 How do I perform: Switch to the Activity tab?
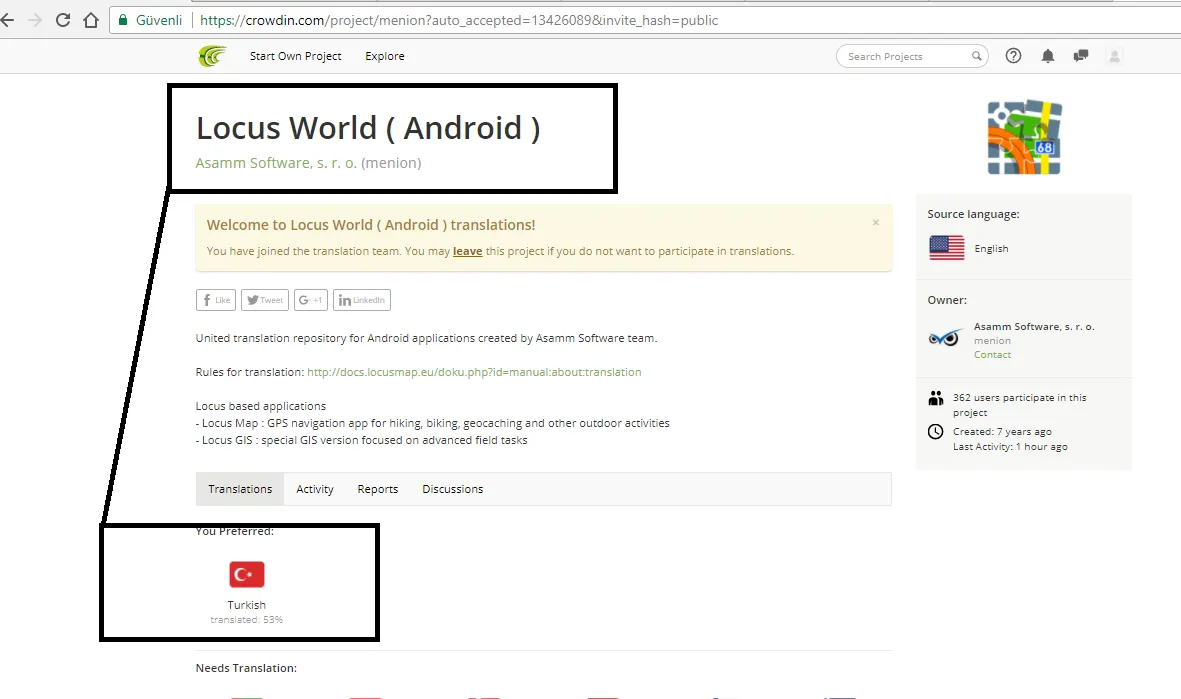point(315,489)
